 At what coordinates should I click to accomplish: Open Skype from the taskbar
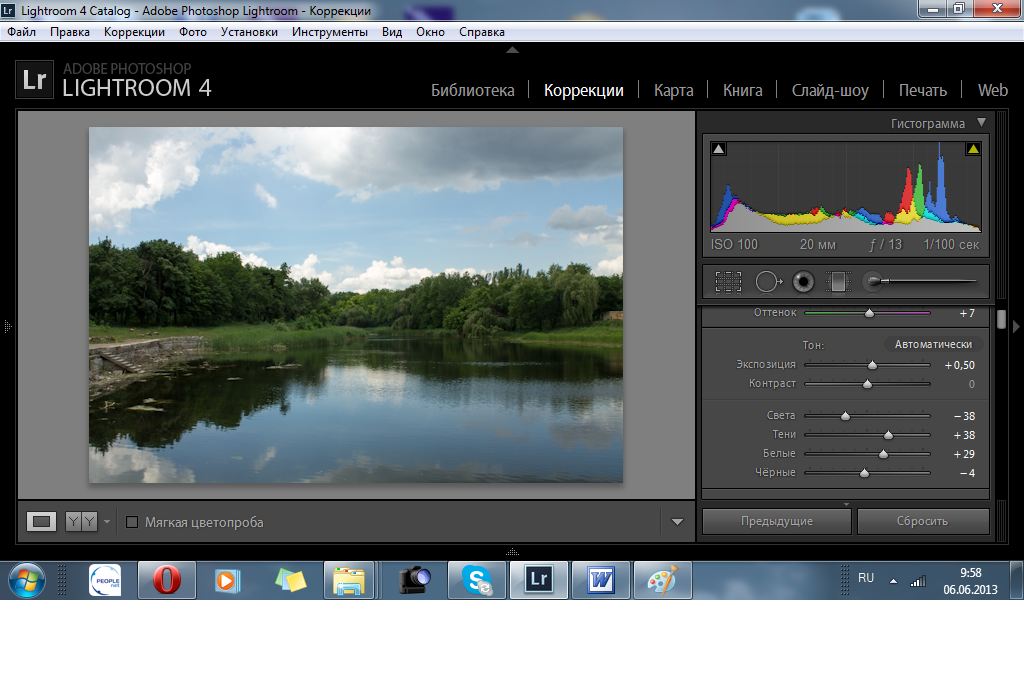click(x=477, y=579)
